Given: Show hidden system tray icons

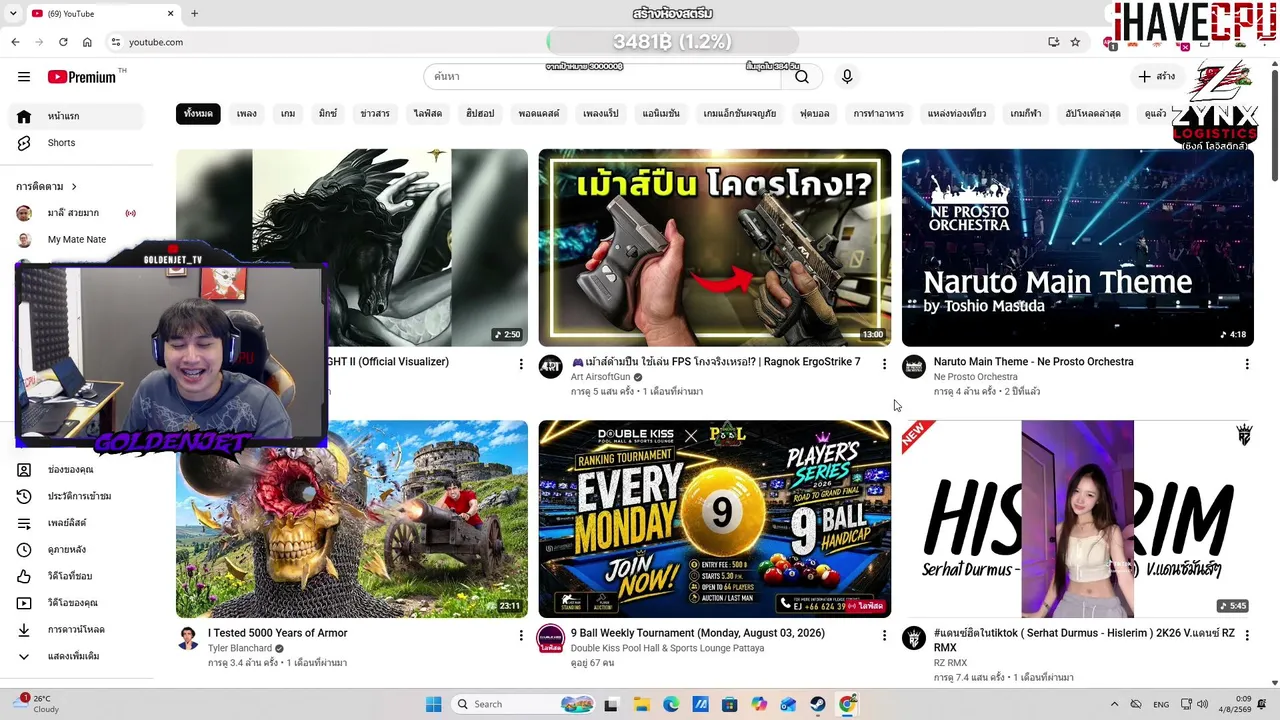Looking at the screenshot, I should tap(1116, 704).
